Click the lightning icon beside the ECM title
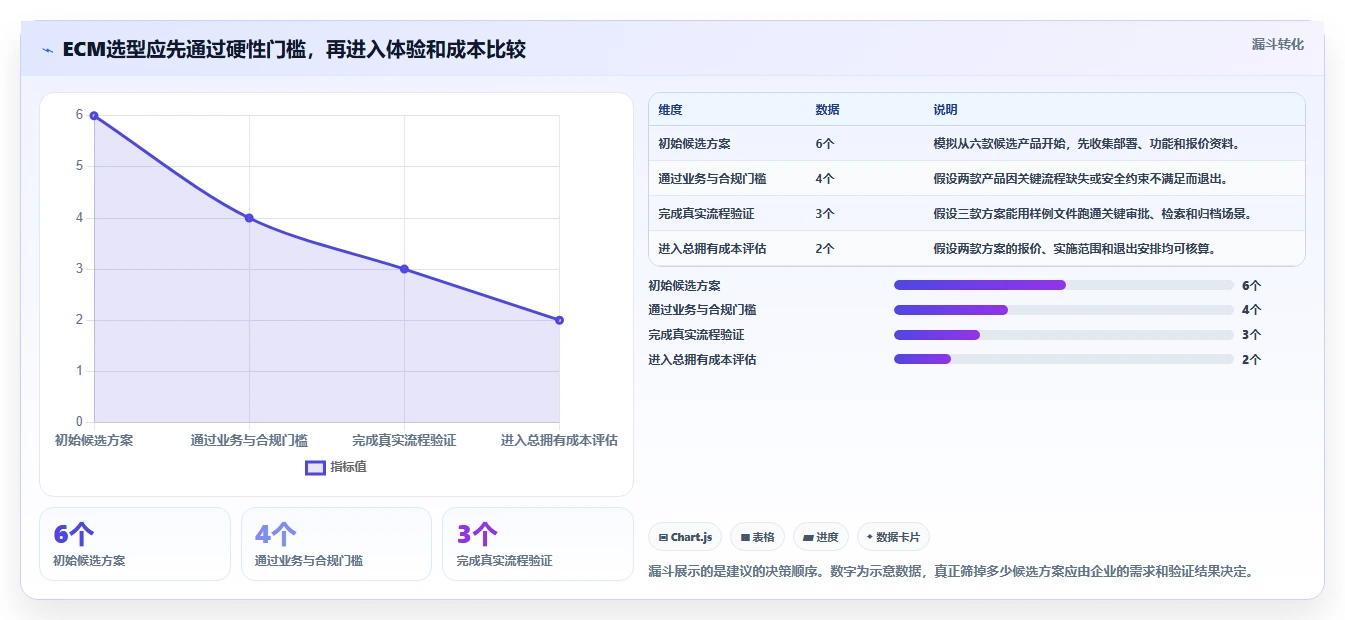Image resolution: width=1345 pixels, height=620 pixels. coord(47,50)
